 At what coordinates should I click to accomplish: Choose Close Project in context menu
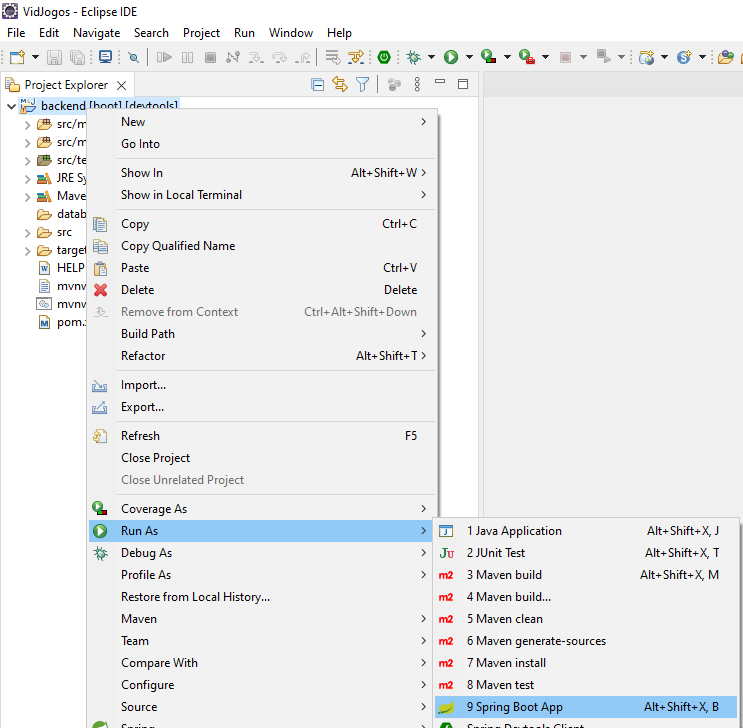click(x=262, y=458)
